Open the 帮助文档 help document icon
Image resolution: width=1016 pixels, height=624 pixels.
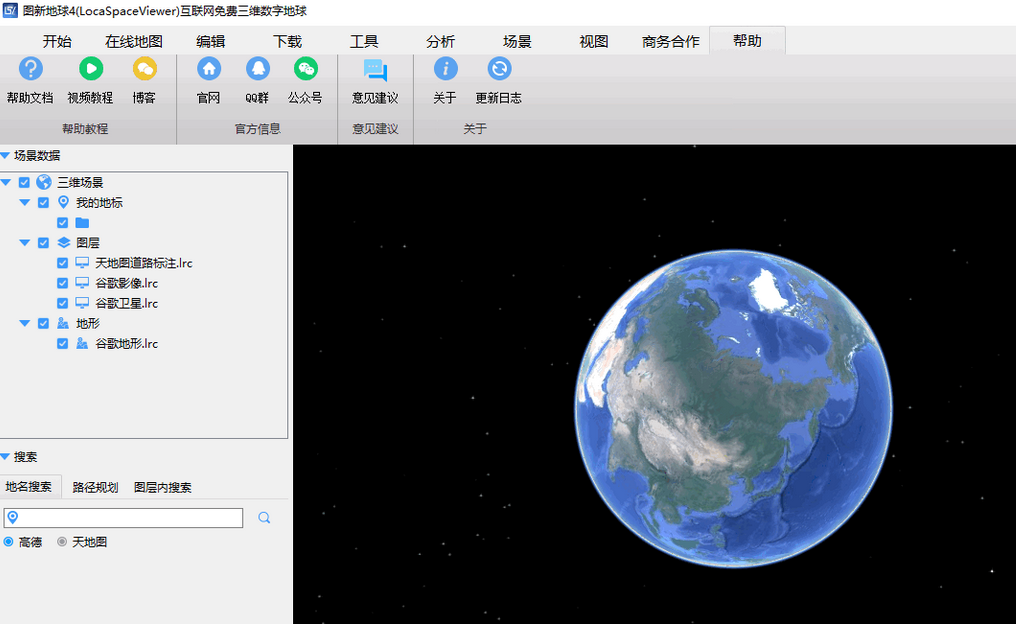click(30, 69)
